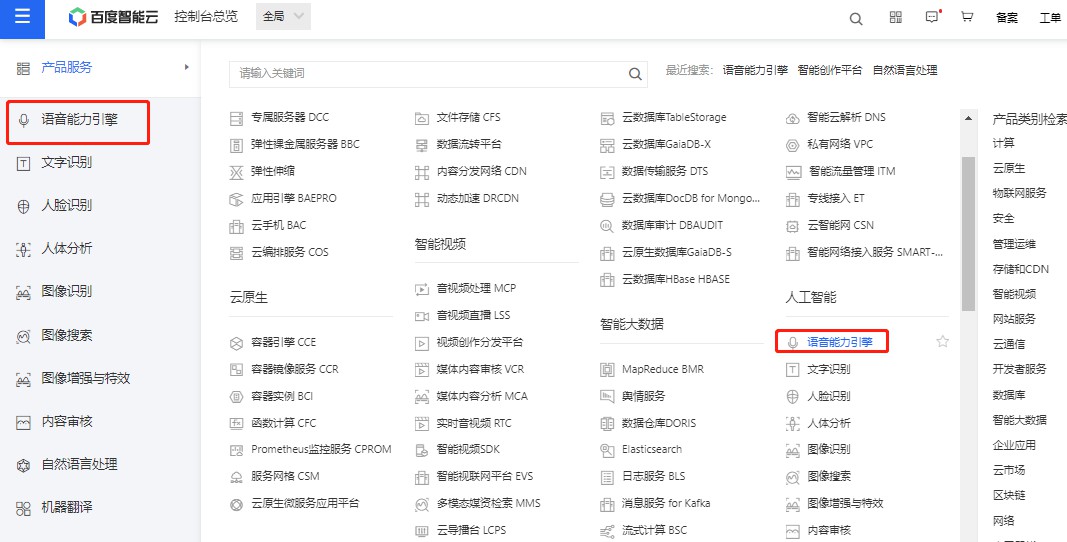Click the icon beside 函数计算 CFC

coord(236,424)
